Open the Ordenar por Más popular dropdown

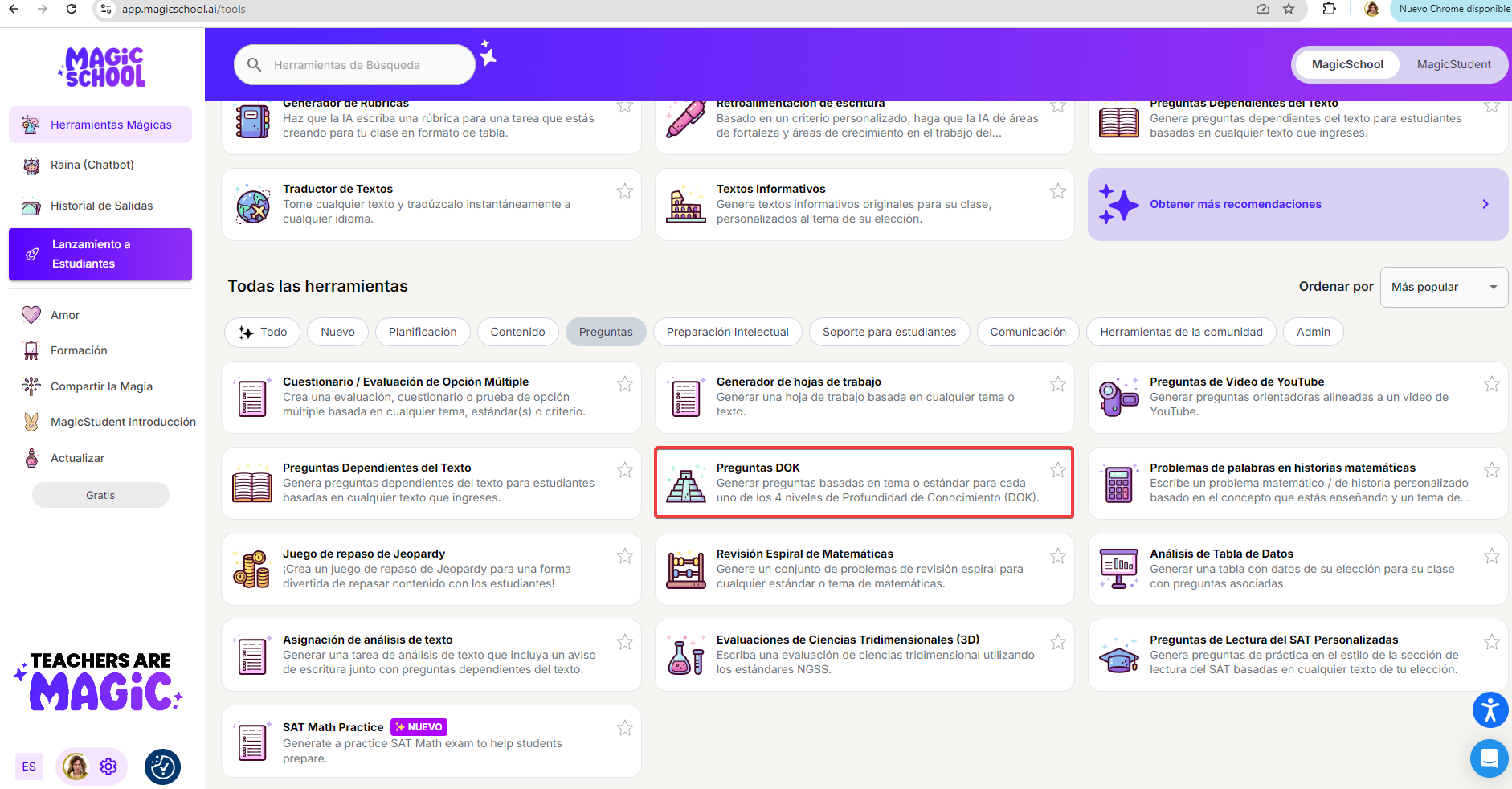[1443, 287]
